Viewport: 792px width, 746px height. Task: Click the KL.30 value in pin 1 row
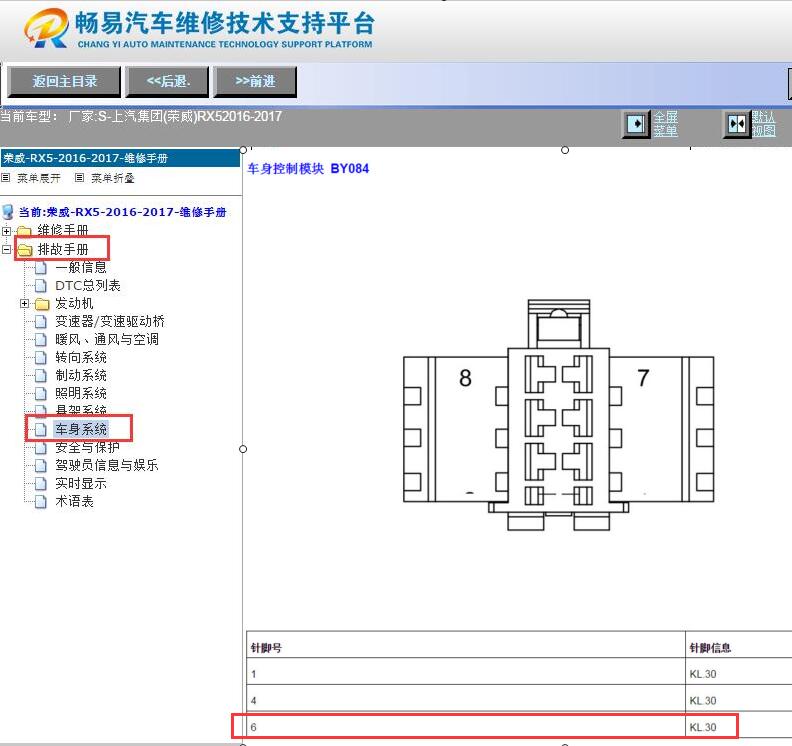coord(703,674)
